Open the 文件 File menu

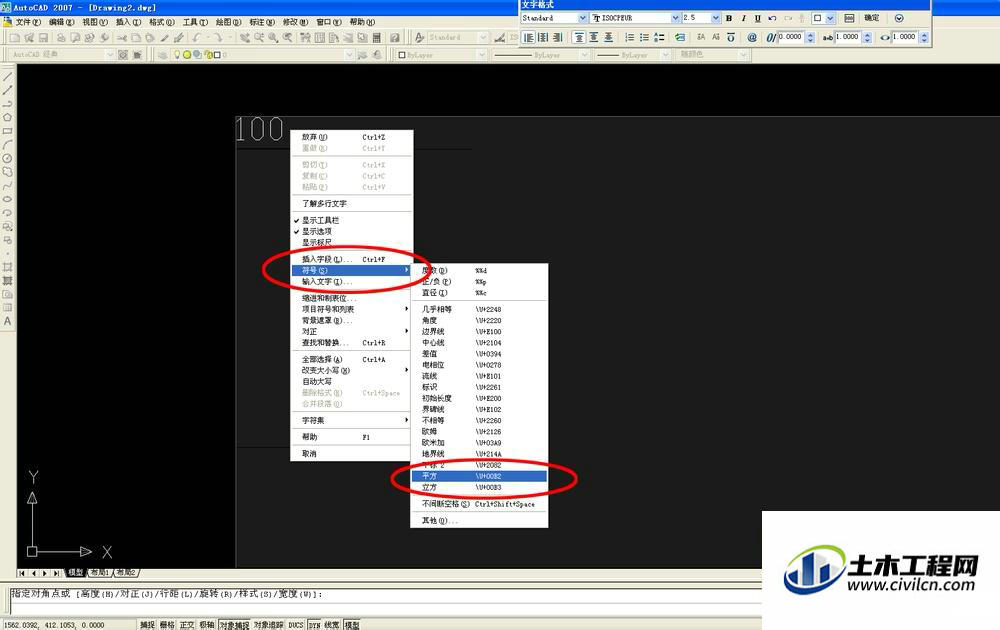(x=27, y=22)
